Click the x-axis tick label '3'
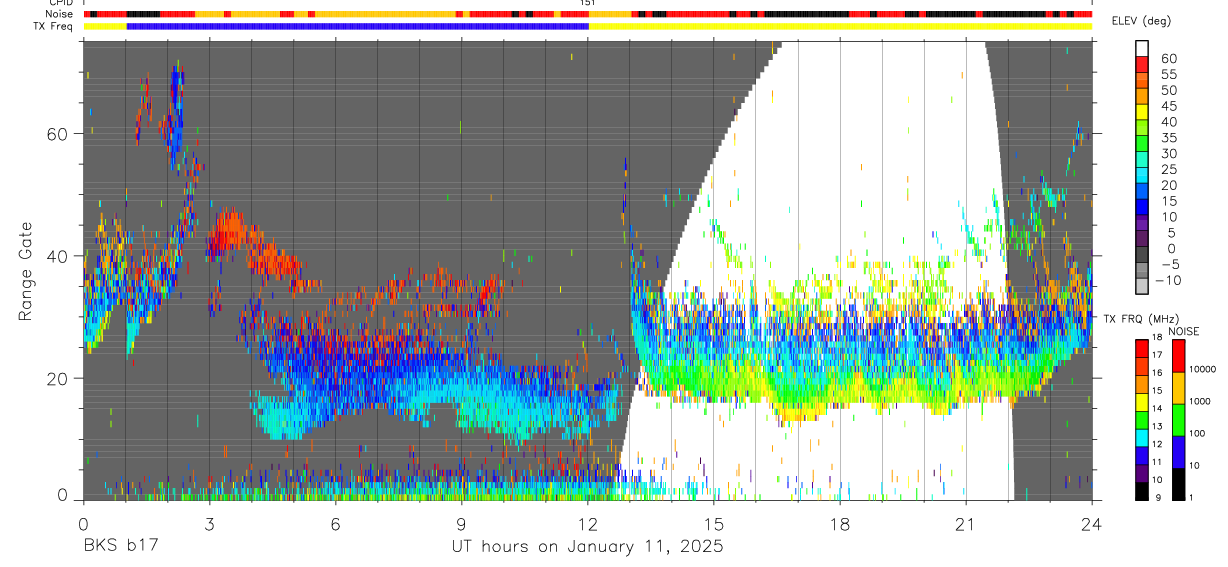This screenshot has width=1228, height=567. (x=209, y=523)
